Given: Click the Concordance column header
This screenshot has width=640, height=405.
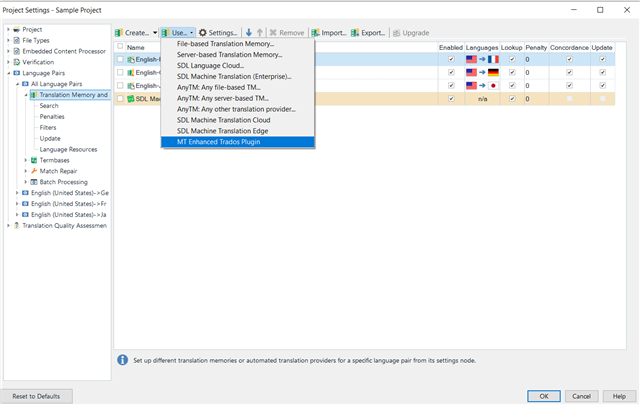Looking at the screenshot, I should [x=569, y=48].
